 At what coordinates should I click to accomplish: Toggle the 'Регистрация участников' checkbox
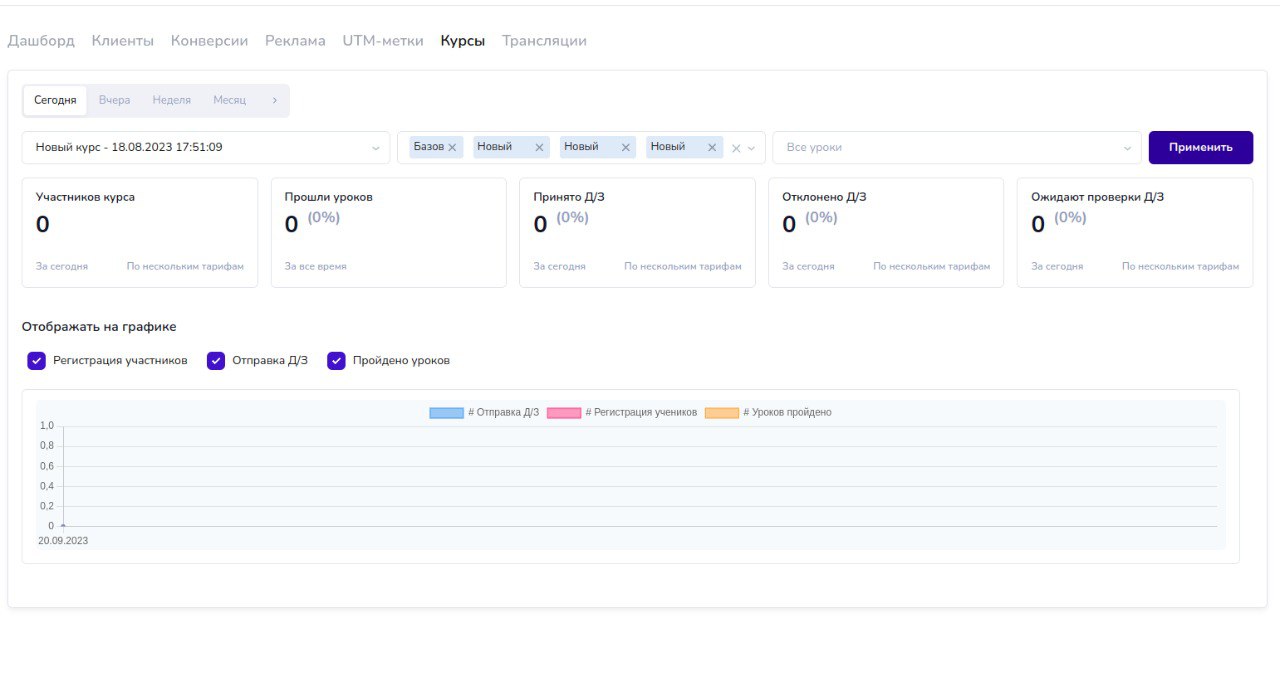(x=37, y=361)
